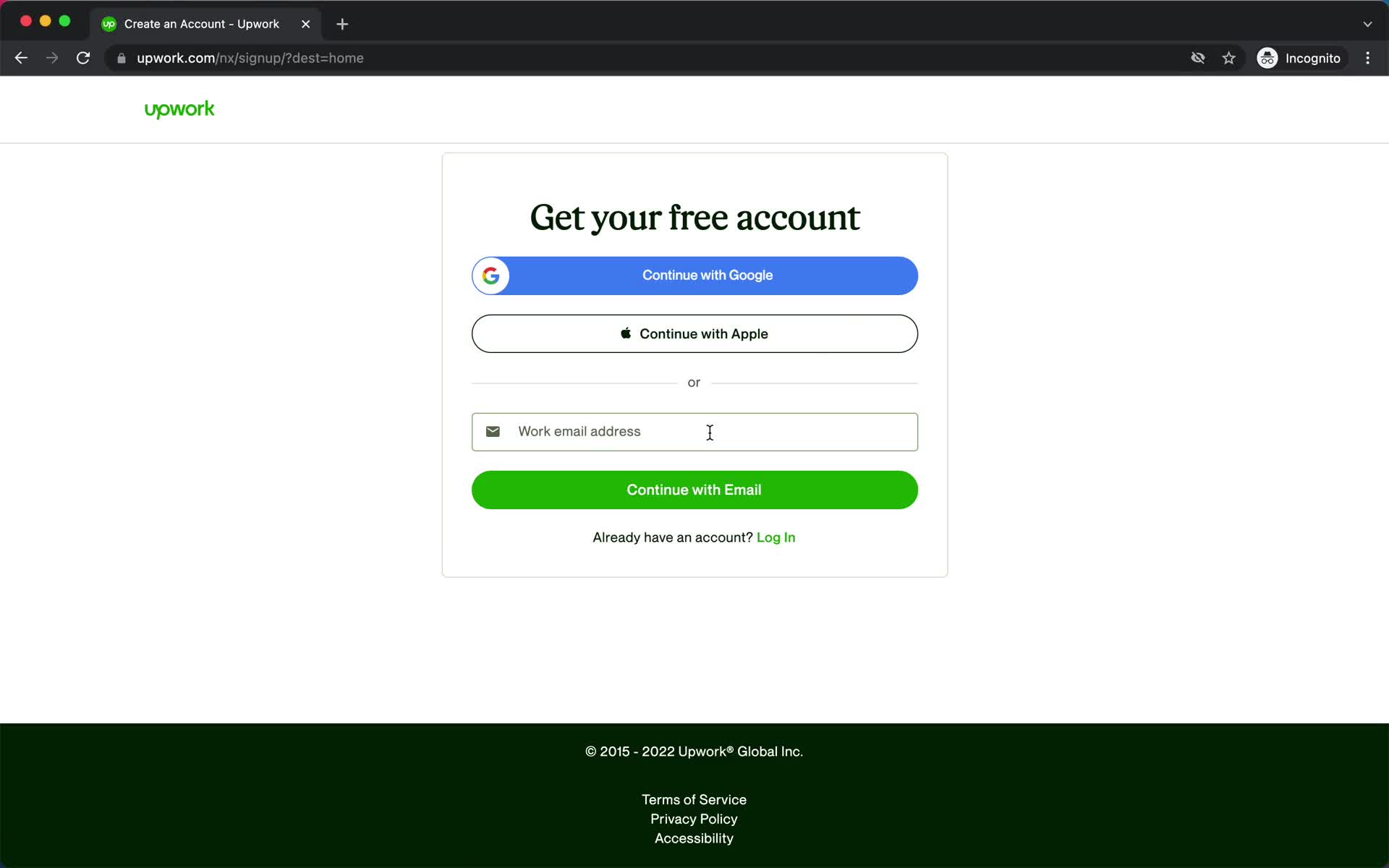Open the Incognito profile indicator
This screenshot has height=868, width=1389.
tap(1299, 58)
